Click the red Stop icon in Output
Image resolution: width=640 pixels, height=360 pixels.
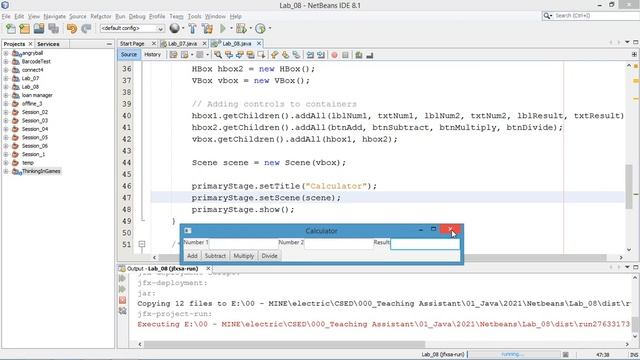point(122,300)
